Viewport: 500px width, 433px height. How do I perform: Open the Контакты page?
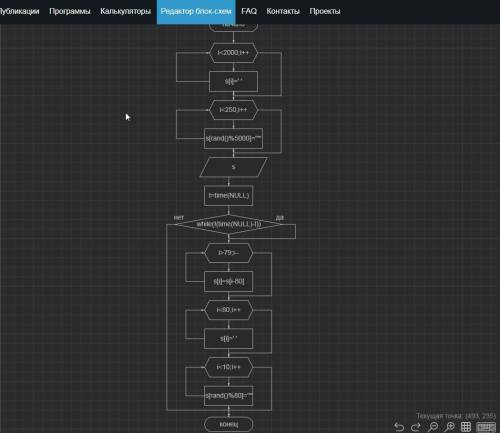(283, 11)
